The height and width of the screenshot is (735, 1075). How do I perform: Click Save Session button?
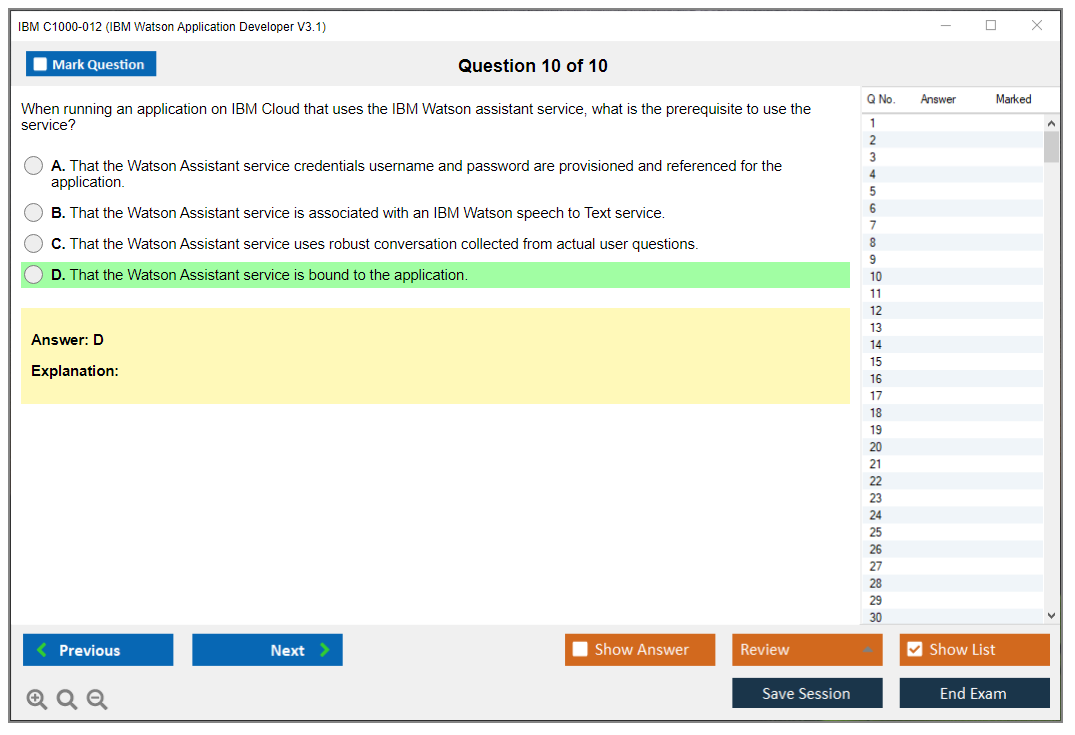(x=807, y=694)
